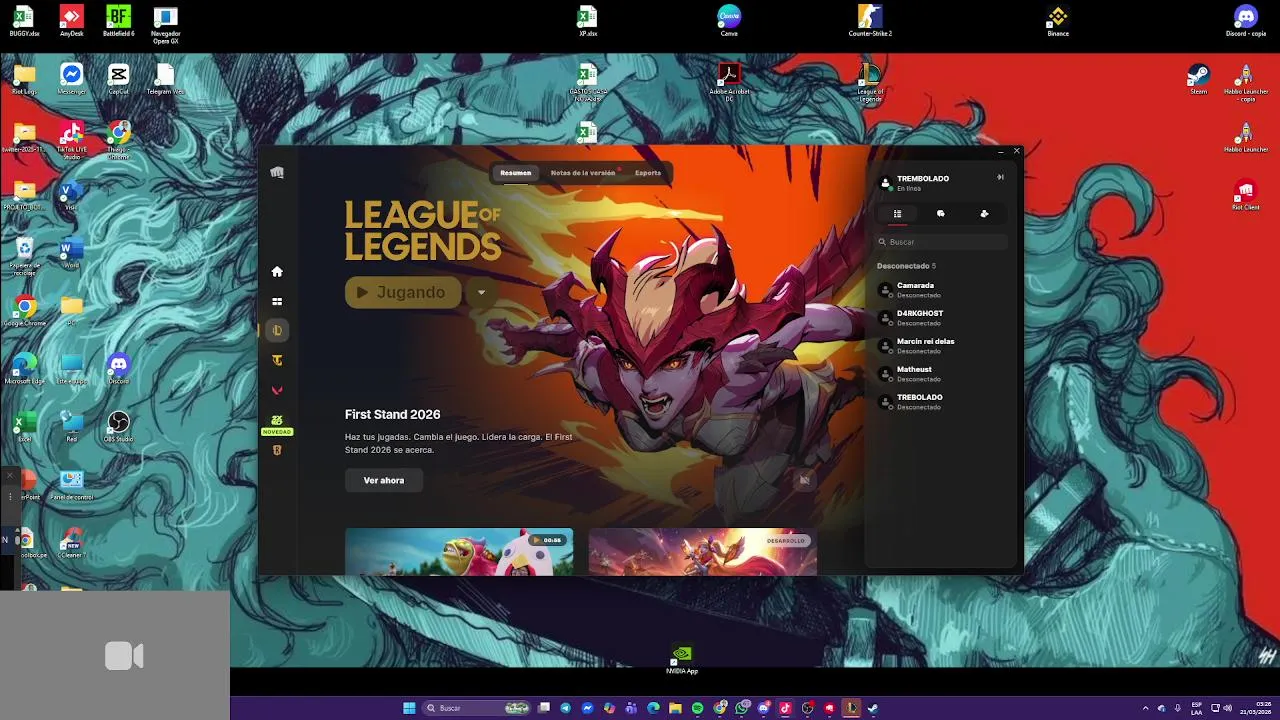The image size is (1280, 720).
Task: Open the Esports tab
Action: 648,173
